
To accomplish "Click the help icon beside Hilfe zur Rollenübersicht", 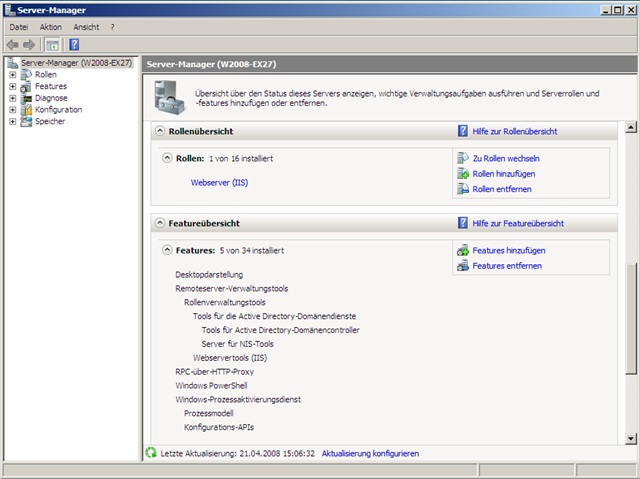I will 463,131.
